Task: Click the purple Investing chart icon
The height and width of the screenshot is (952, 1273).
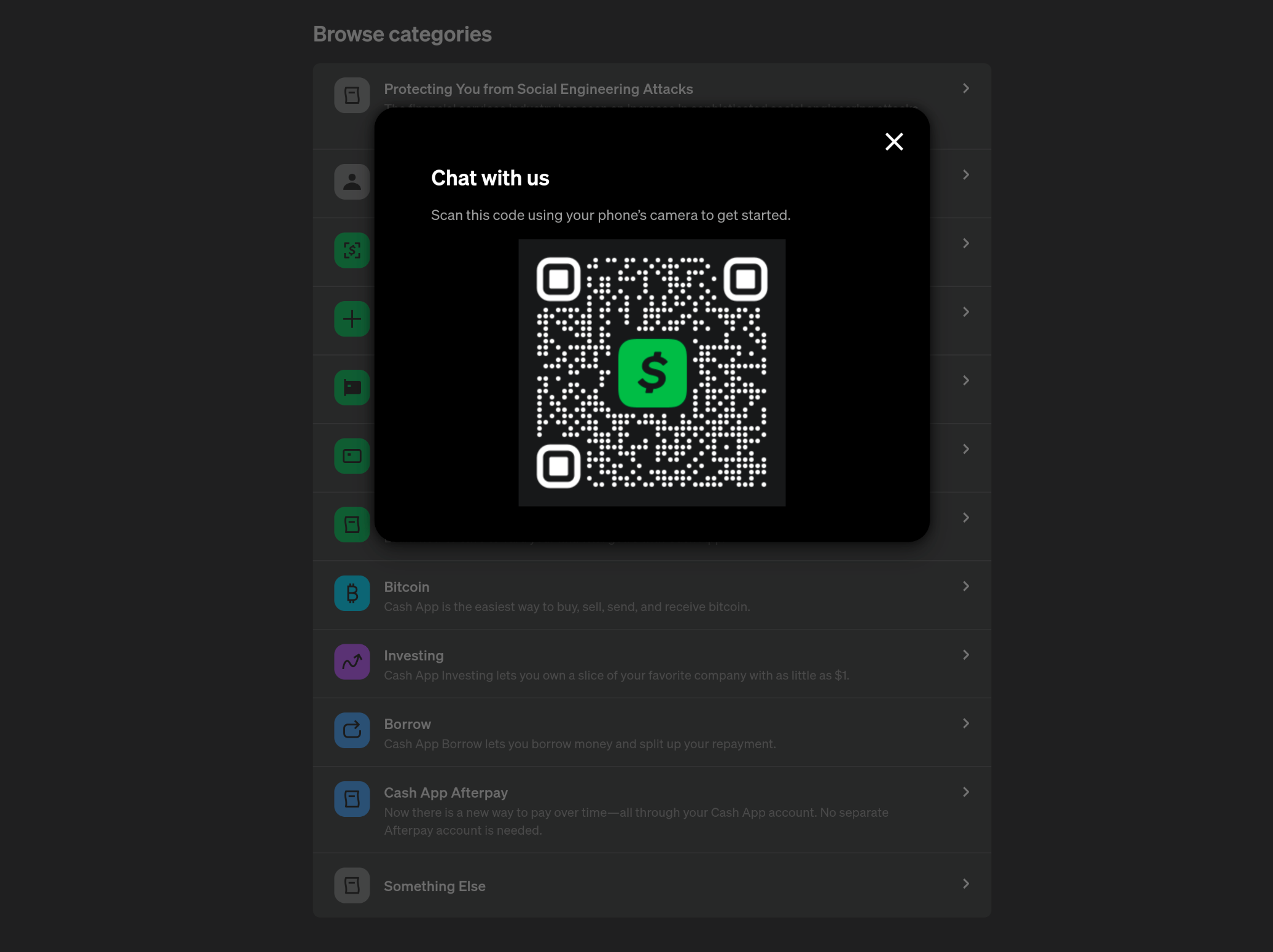Action: coord(352,661)
